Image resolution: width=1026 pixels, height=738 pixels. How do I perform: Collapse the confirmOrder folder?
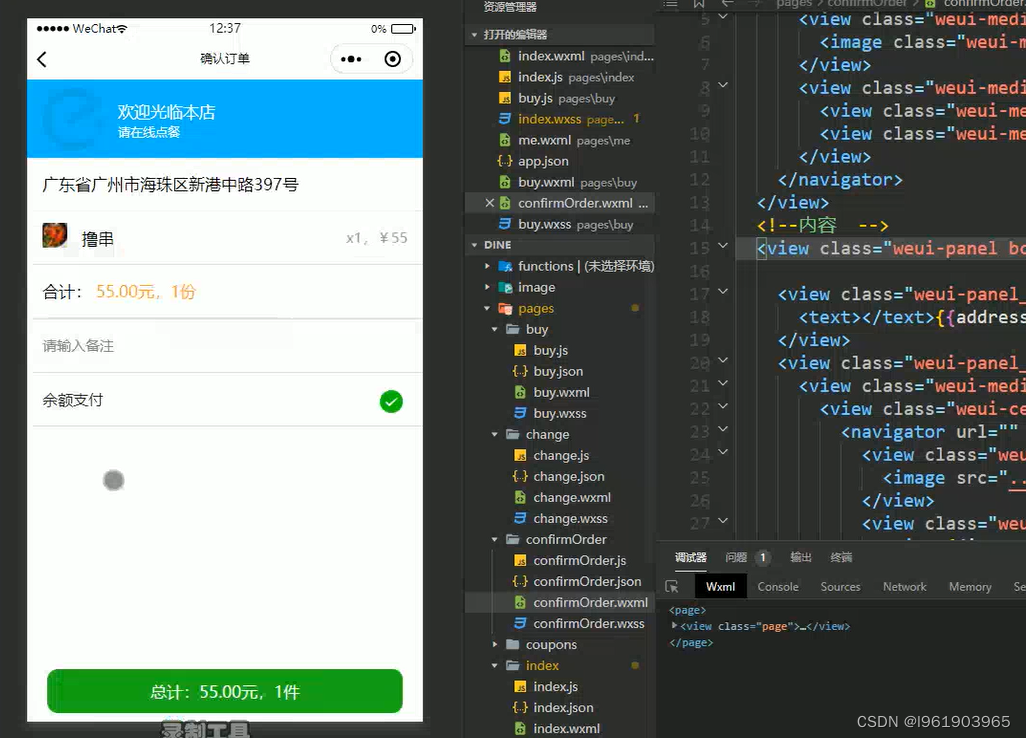click(x=495, y=540)
